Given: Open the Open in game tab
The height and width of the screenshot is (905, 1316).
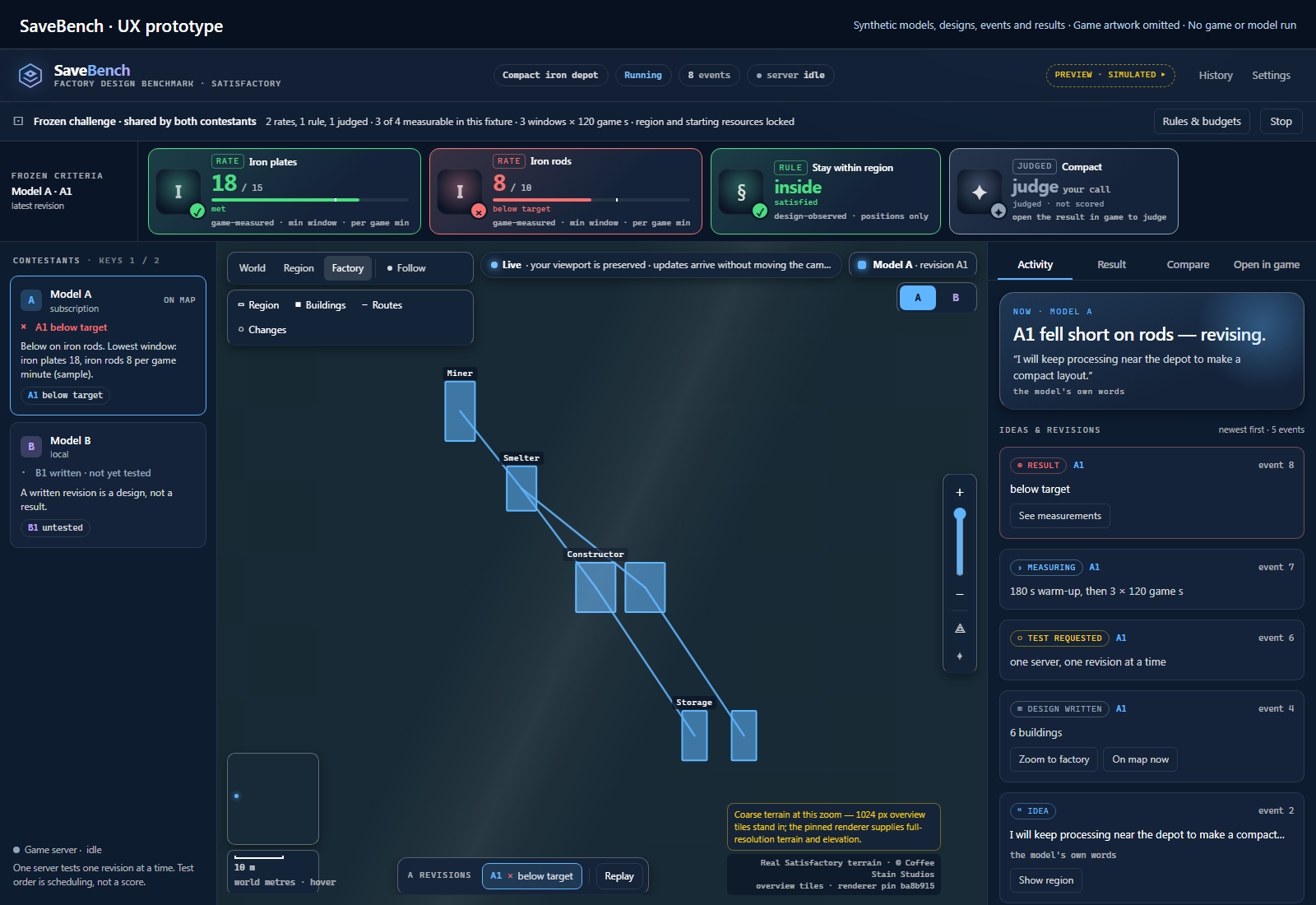Looking at the screenshot, I should 1267,265.
